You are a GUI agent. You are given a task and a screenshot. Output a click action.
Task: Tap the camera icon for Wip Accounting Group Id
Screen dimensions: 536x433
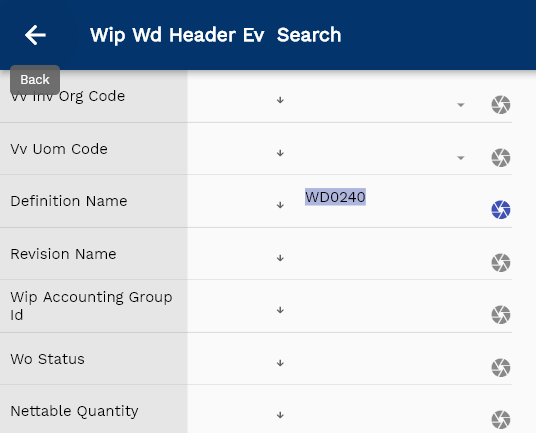tap(501, 314)
